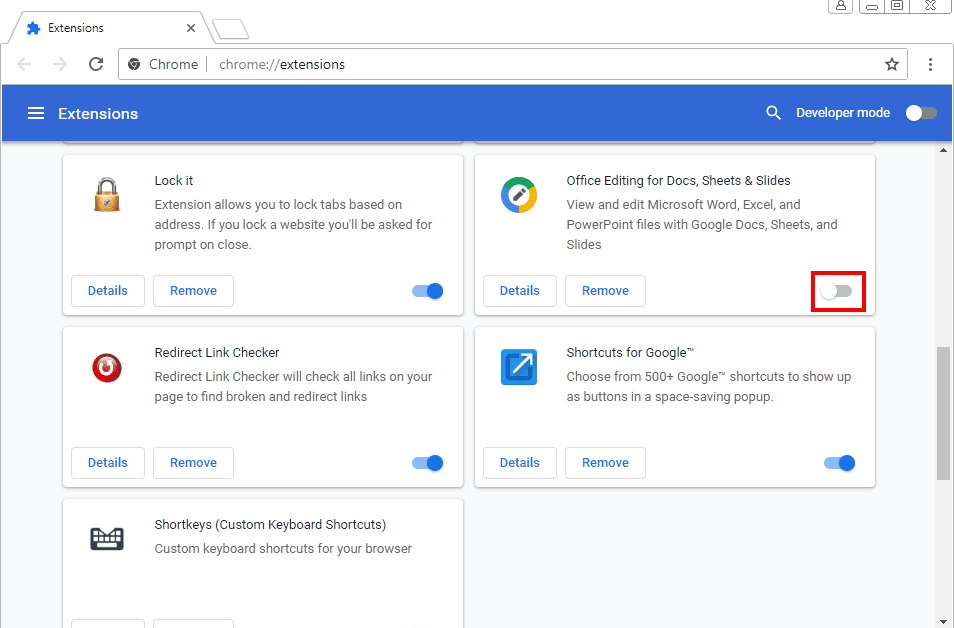Image resolution: width=954 pixels, height=628 pixels.
Task: Open Chrome three-dot customize menu
Action: (930, 64)
